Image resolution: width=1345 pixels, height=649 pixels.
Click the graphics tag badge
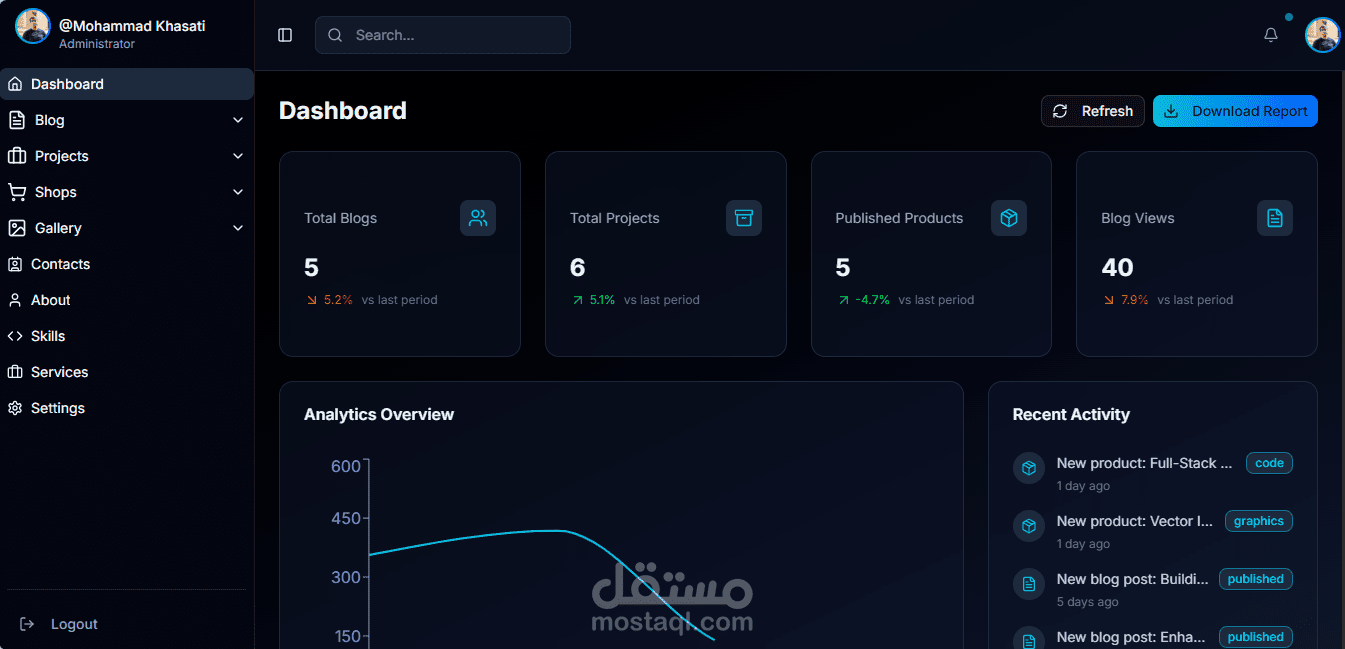(1258, 521)
